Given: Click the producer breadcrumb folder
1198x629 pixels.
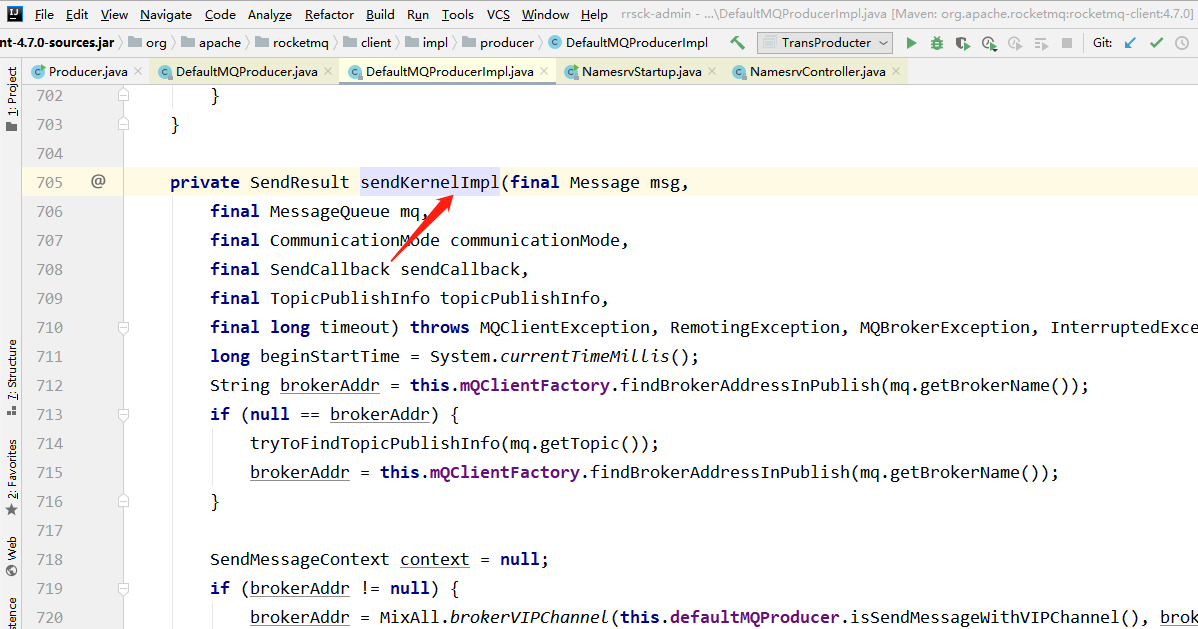Looking at the screenshot, I should coord(498,43).
